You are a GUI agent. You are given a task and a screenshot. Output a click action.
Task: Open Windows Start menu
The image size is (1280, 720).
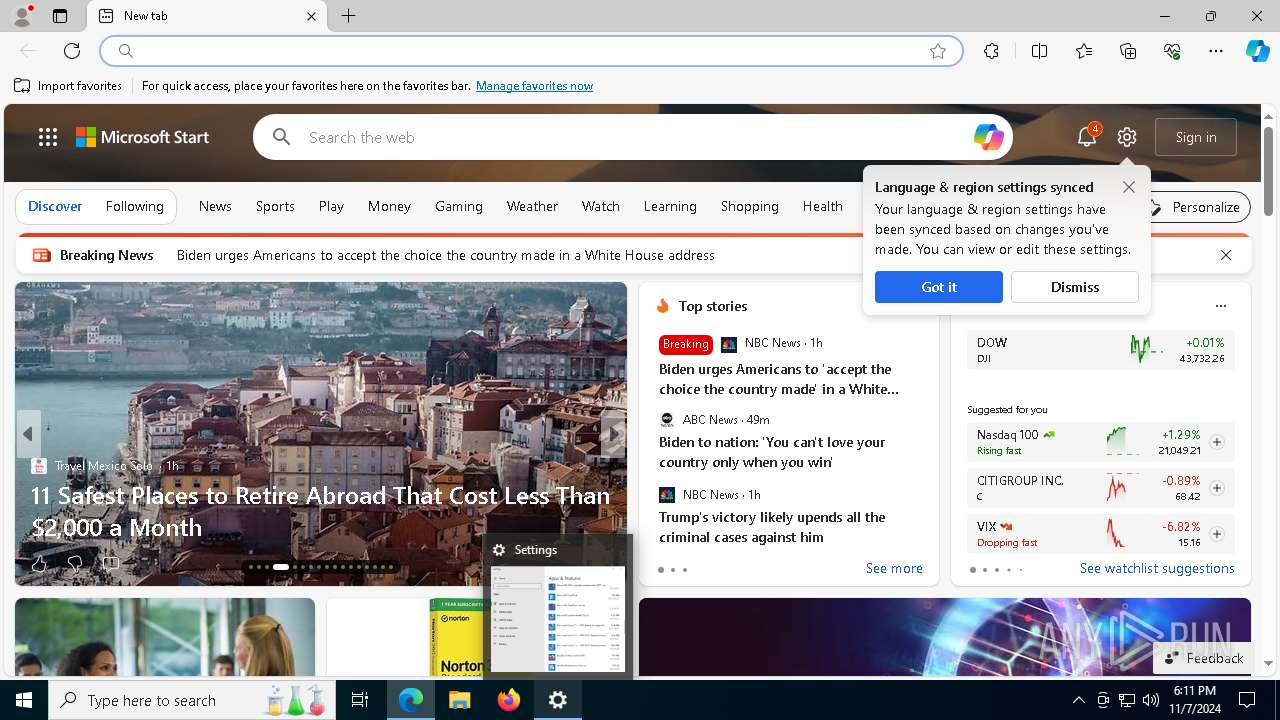24,700
